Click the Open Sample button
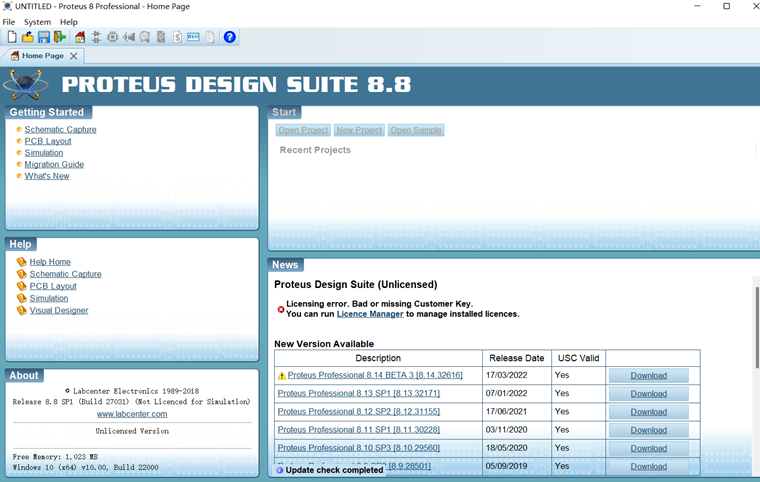 (416, 130)
